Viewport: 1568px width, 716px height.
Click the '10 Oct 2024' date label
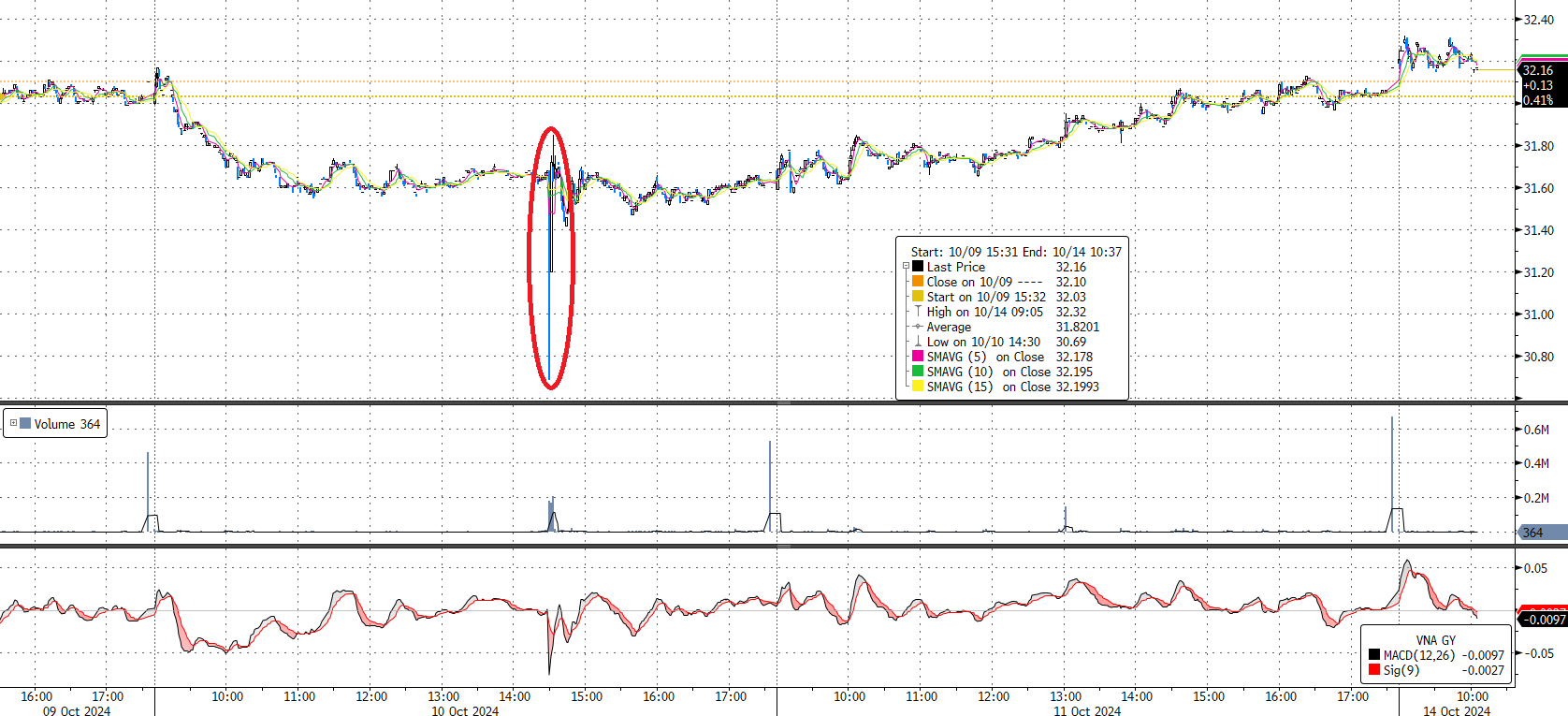[465, 710]
